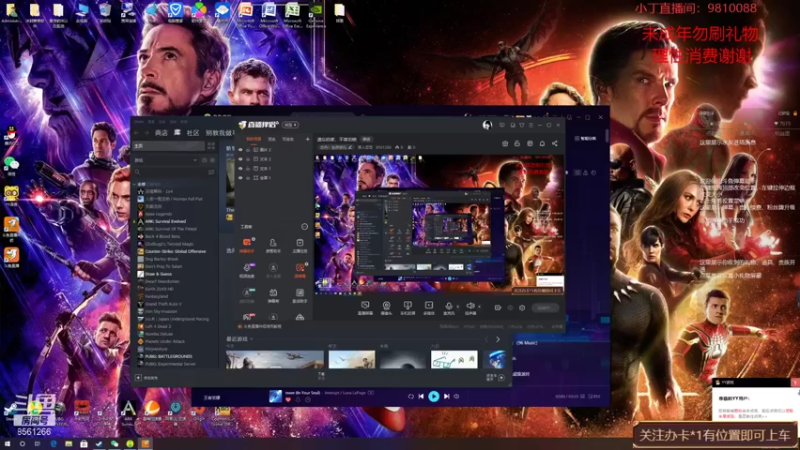Open the second toolbox tool, person icon

tap(273, 242)
